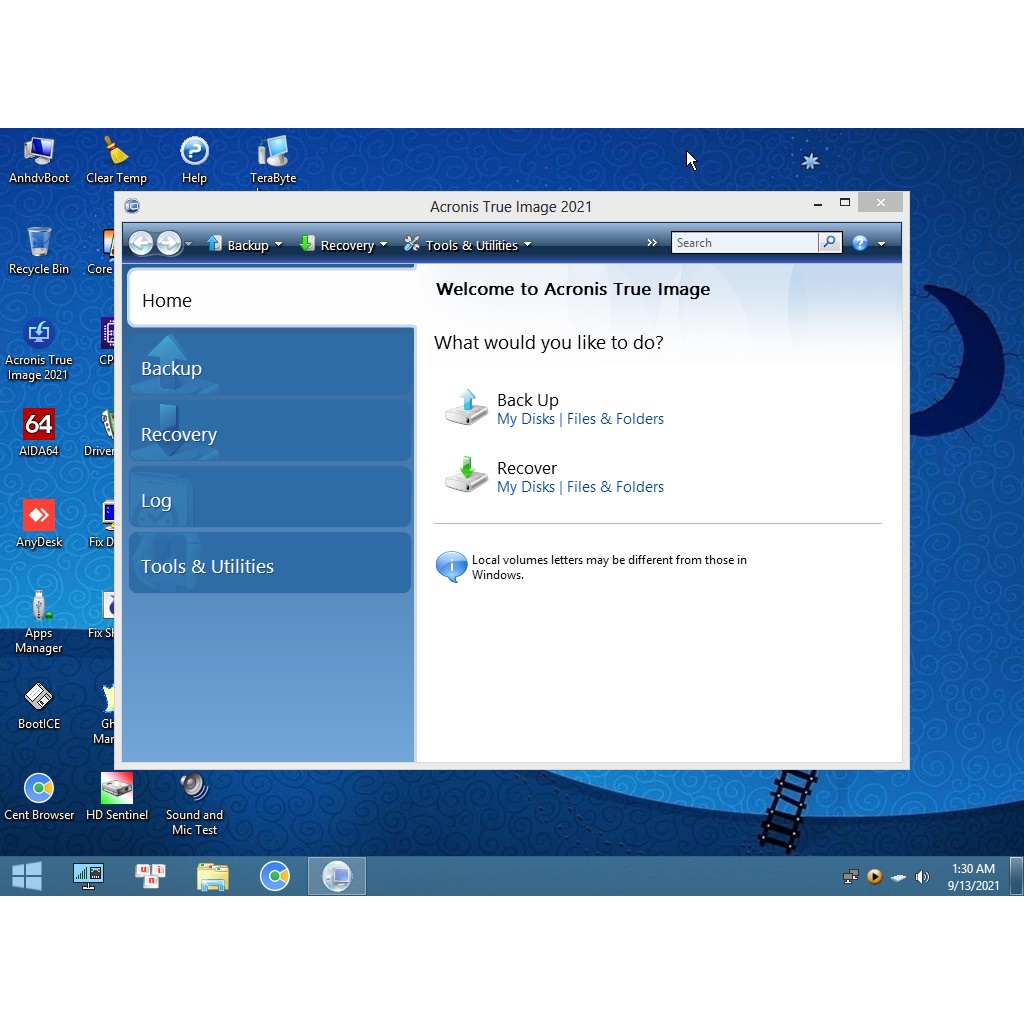Click Files & Folders link under Recover
Screen dimensions: 1024x1024
615,487
